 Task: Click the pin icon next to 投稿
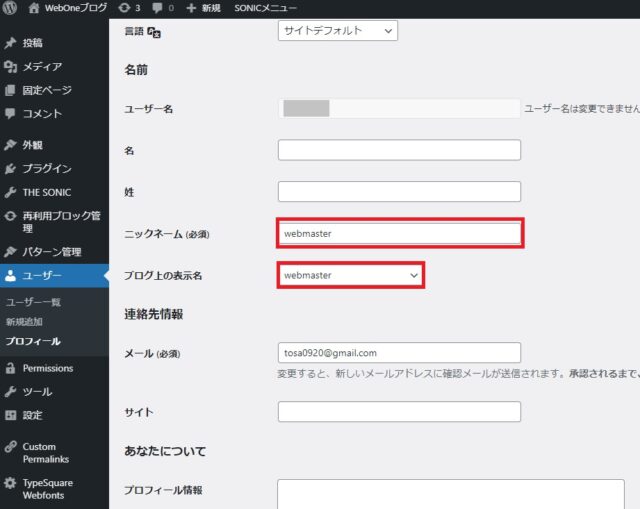pyautogui.click(x=10, y=43)
